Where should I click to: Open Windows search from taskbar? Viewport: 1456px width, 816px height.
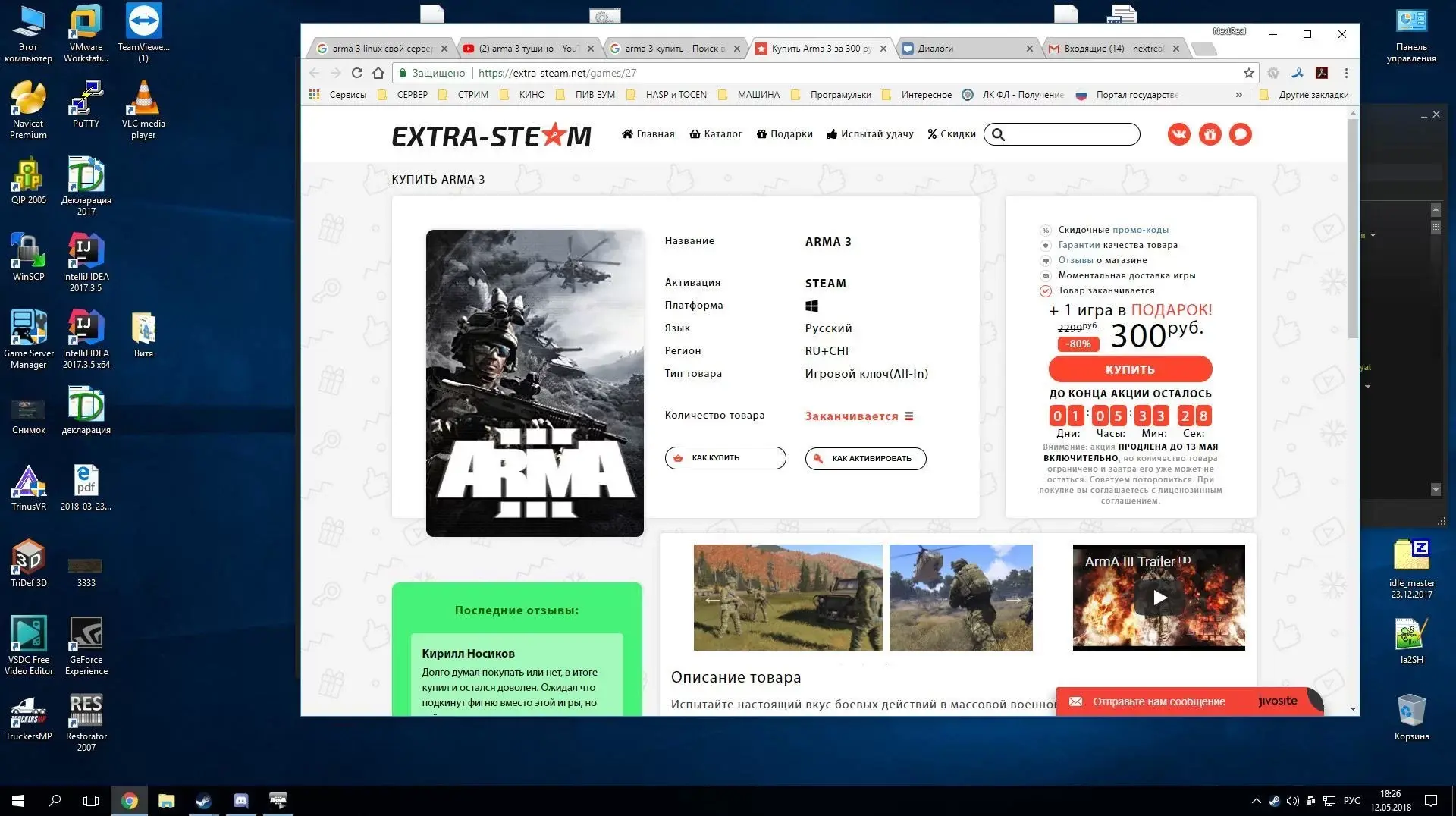point(55,801)
